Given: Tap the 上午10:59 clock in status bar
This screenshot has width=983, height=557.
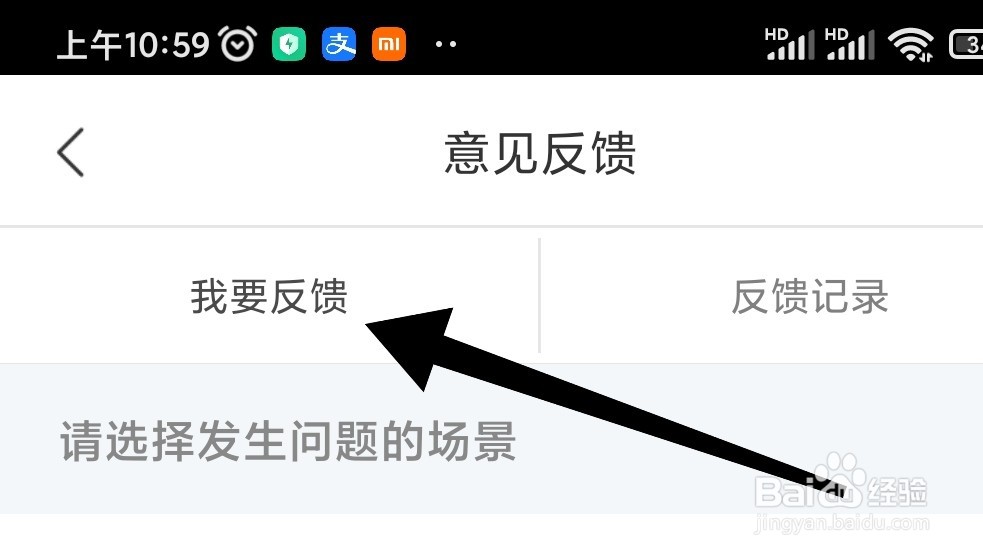Looking at the screenshot, I should (133, 45).
